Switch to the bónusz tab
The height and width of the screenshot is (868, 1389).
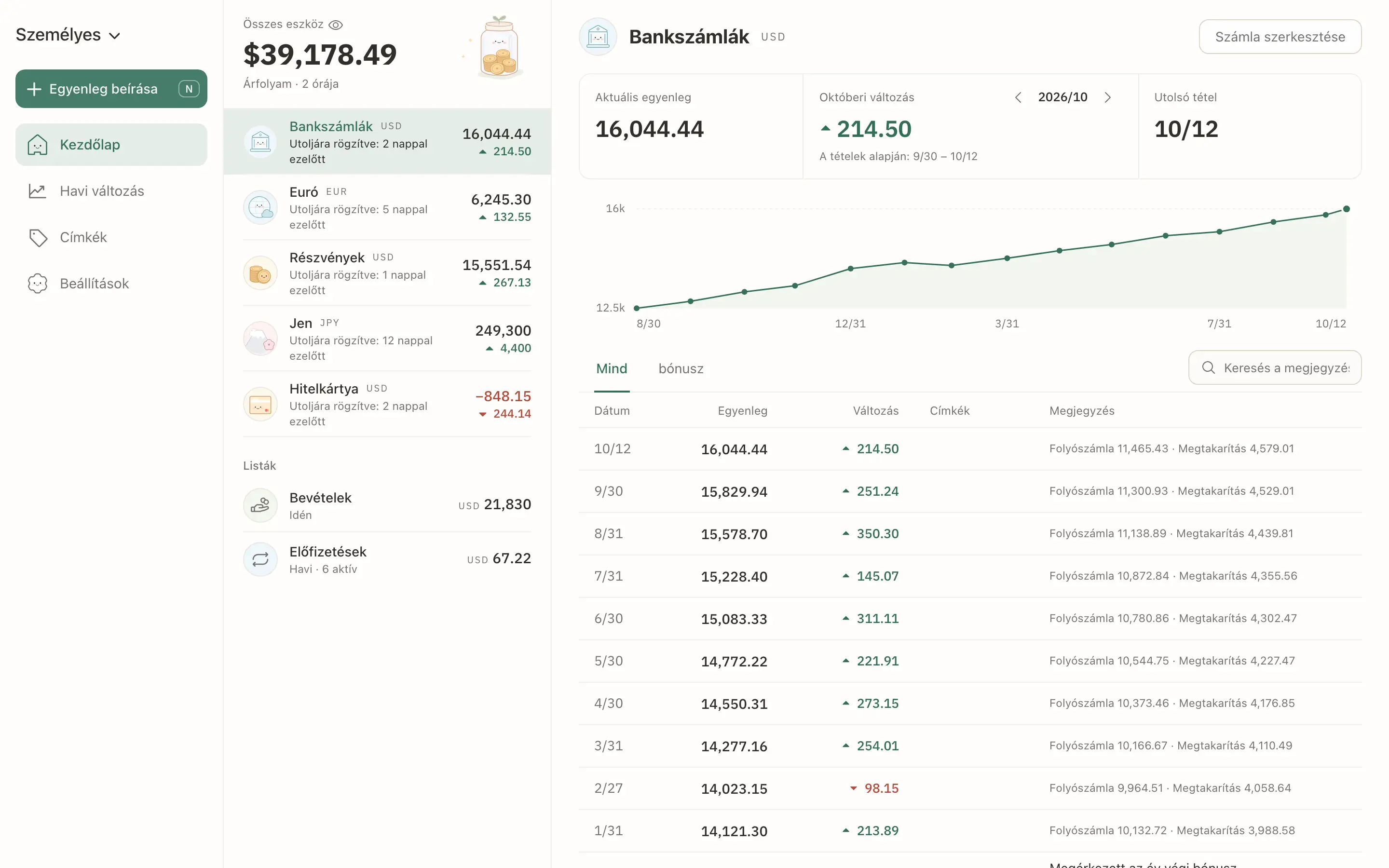point(681,368)
